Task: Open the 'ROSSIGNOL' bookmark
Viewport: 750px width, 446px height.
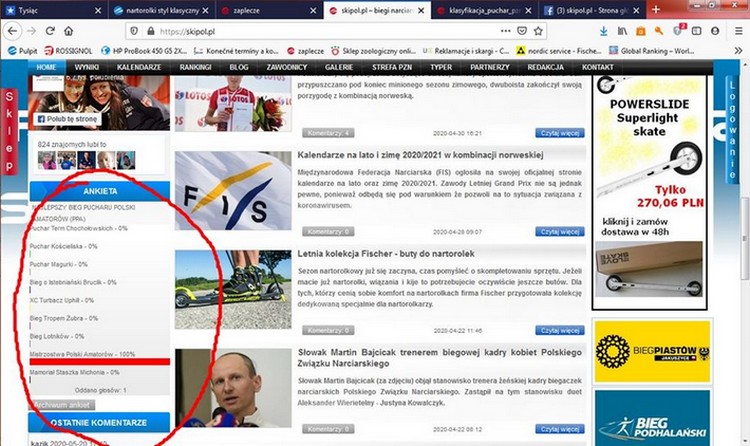Action: coord(68,51)
